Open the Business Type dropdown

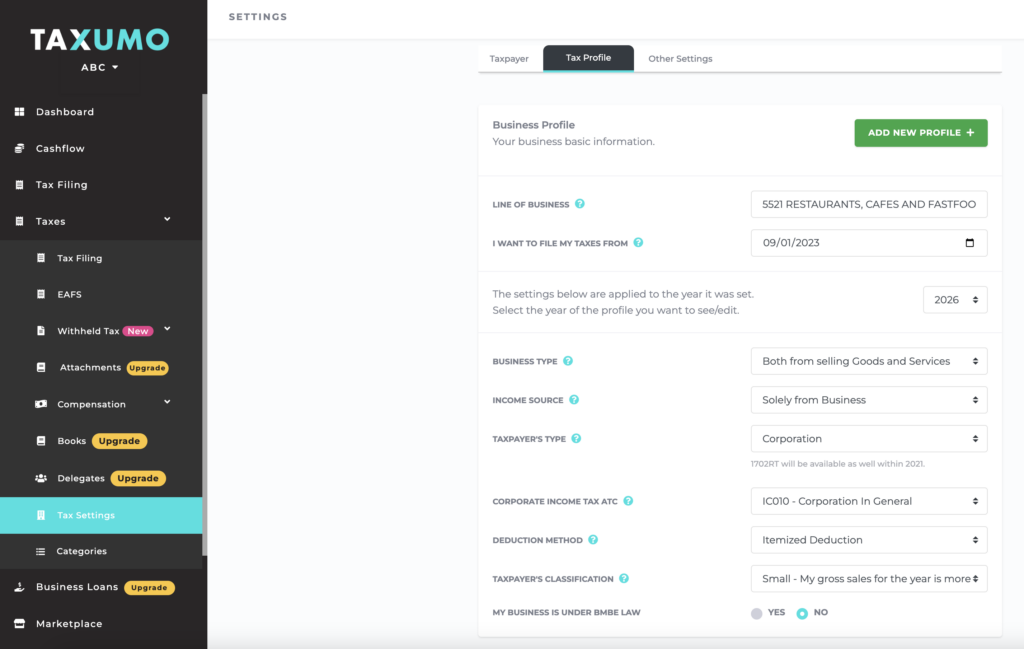coord(868,361)
